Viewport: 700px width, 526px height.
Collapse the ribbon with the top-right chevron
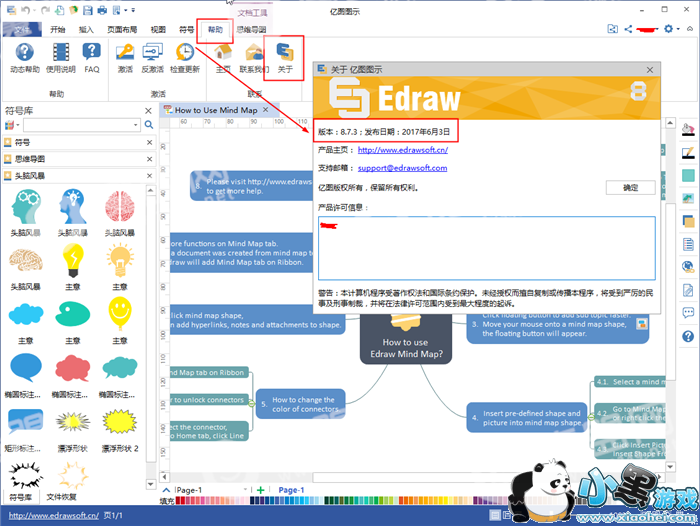tap(690, 29)
